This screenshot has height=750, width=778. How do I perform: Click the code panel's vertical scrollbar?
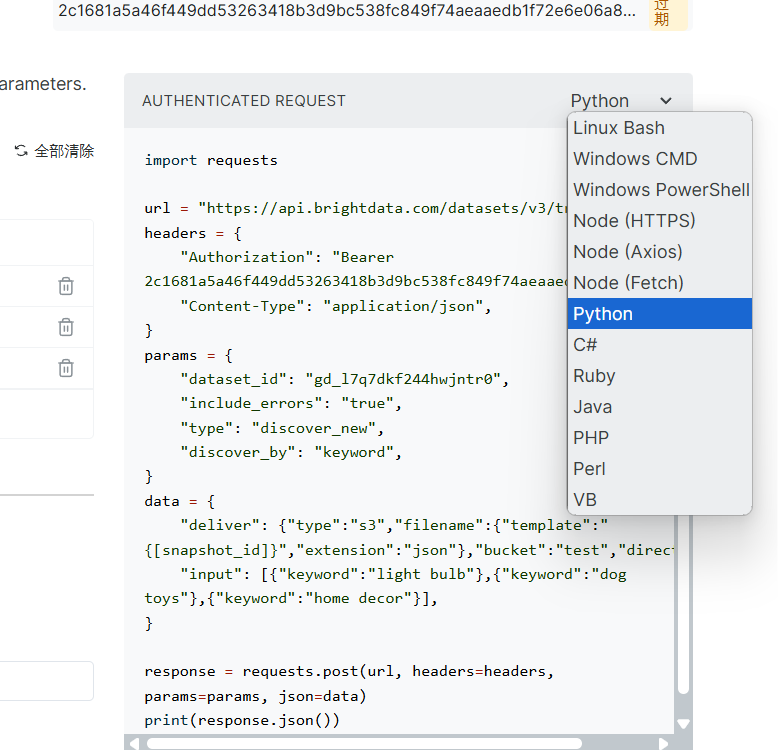pos(684,600)
